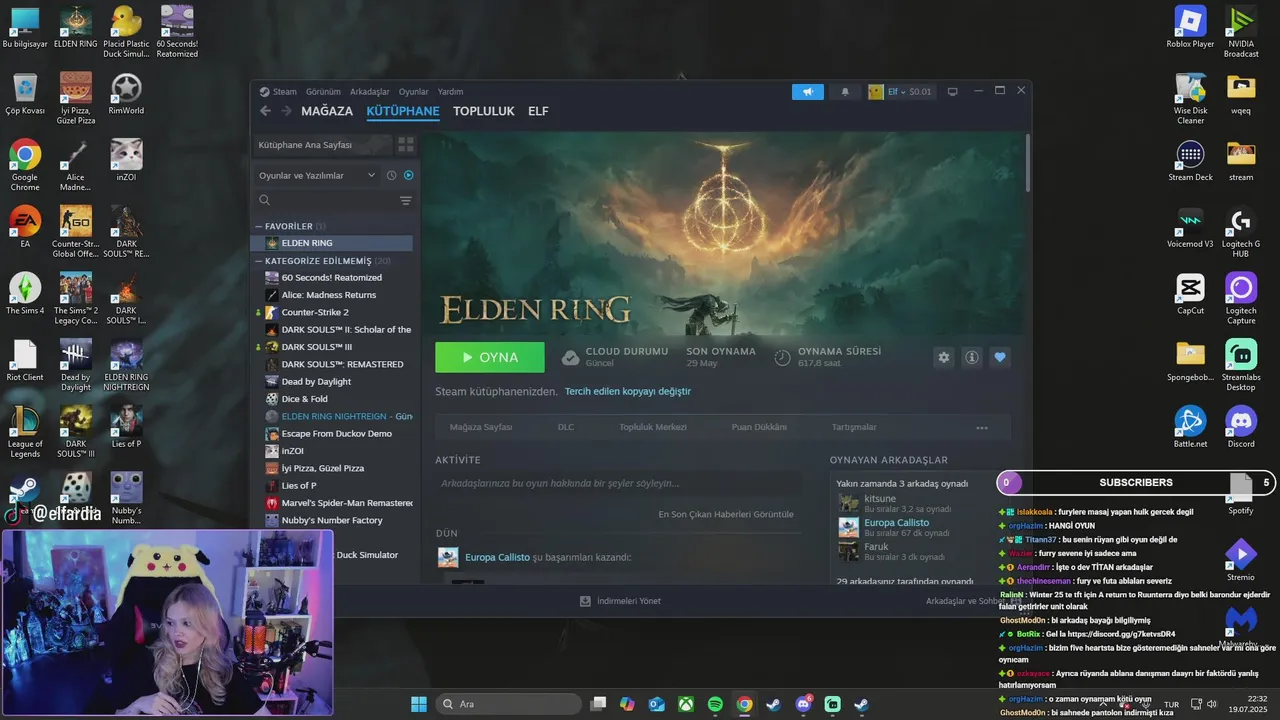Screen dimensions: 1280x720
Task: Open the Stream Deck desktop icon
Action: tap(1190, 161)
